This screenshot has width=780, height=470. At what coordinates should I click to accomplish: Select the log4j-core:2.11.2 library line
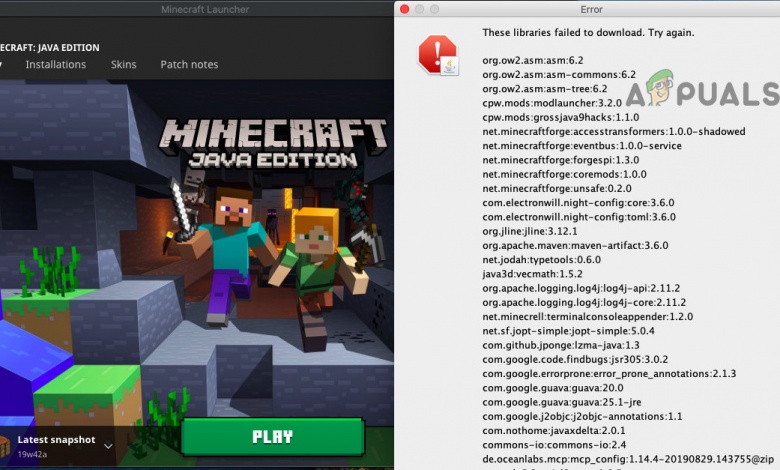coord(584,302)
